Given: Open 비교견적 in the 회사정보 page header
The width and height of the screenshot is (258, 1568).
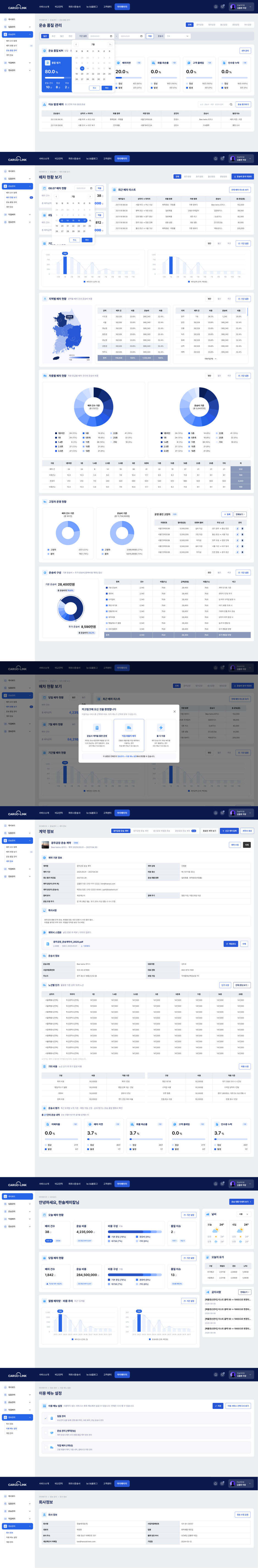Looking at the screenshot, I should pyautogui.click(x=59, y=1483).
